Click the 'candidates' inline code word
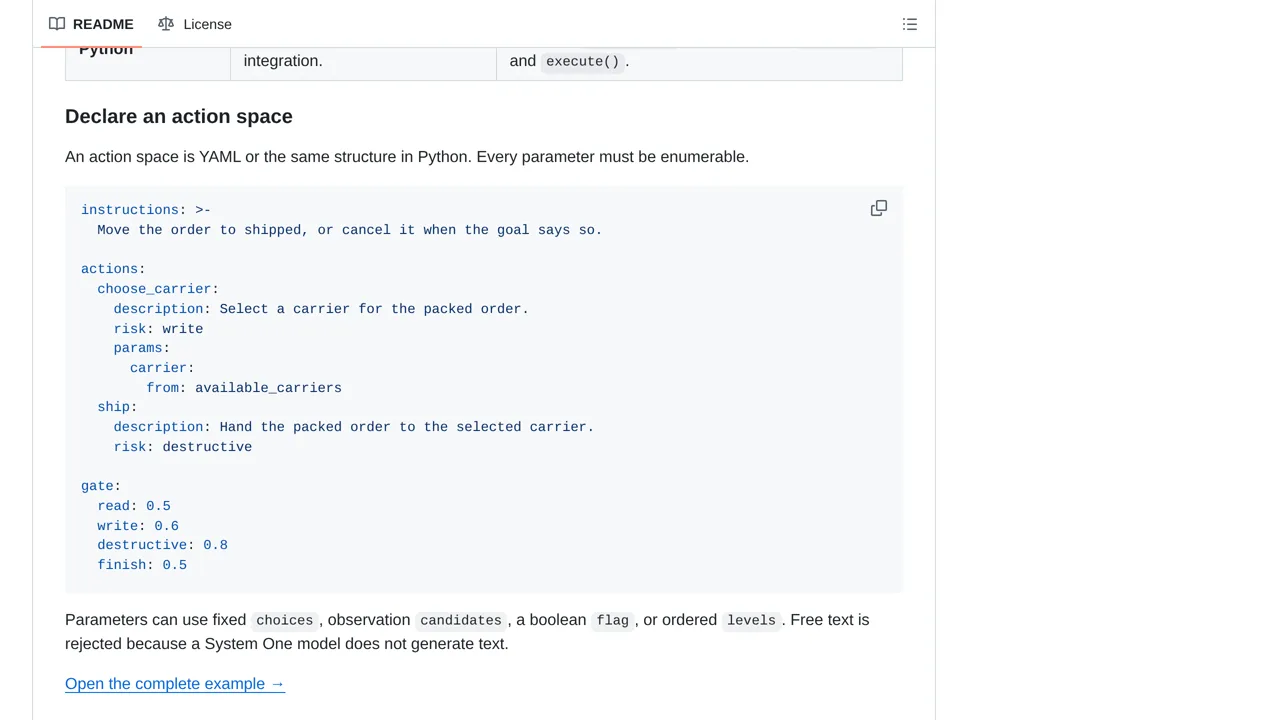This screenshot has width=1280, height=720. 461,620
